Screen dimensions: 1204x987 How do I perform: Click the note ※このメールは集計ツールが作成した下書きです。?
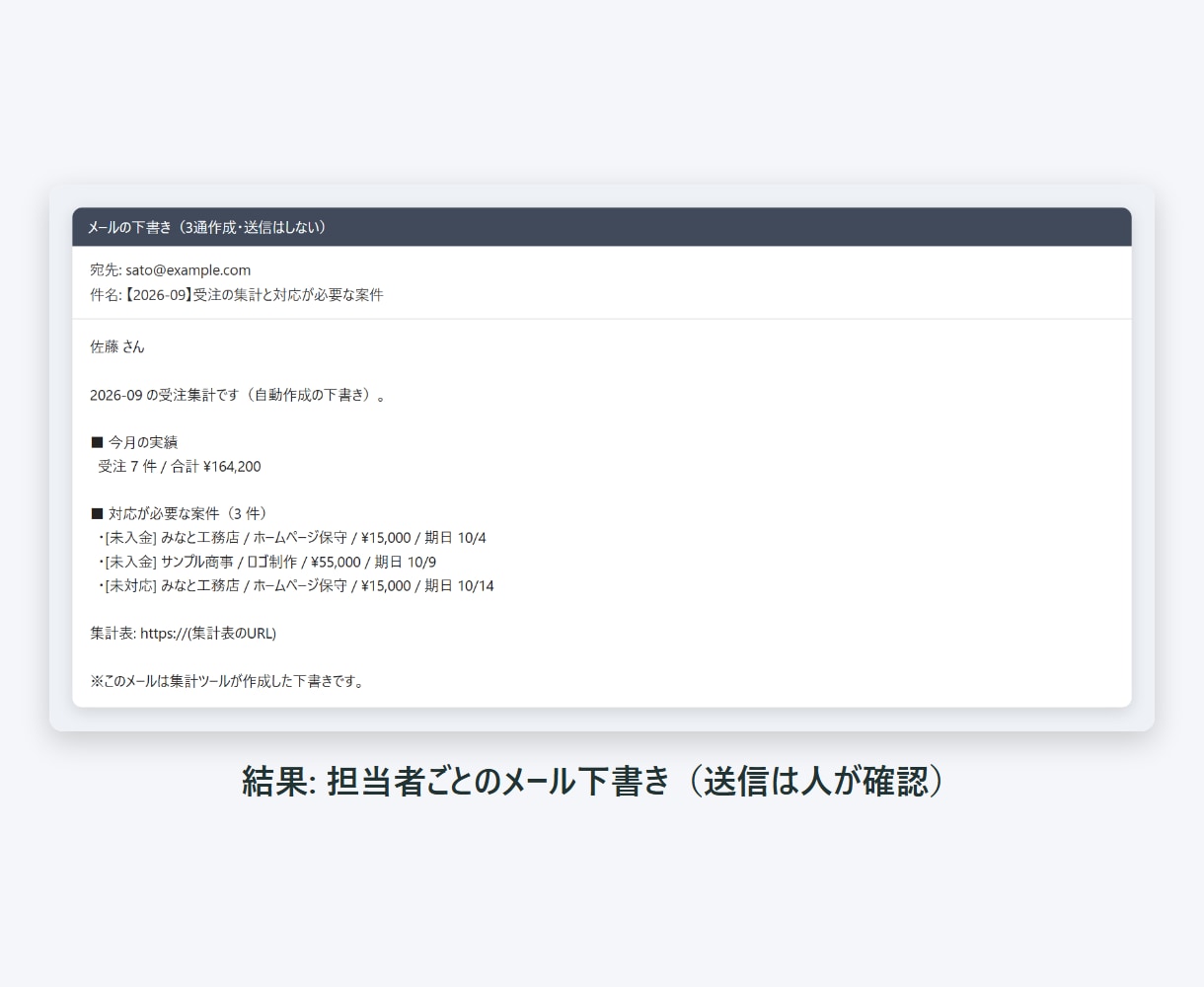coord(229,681)
